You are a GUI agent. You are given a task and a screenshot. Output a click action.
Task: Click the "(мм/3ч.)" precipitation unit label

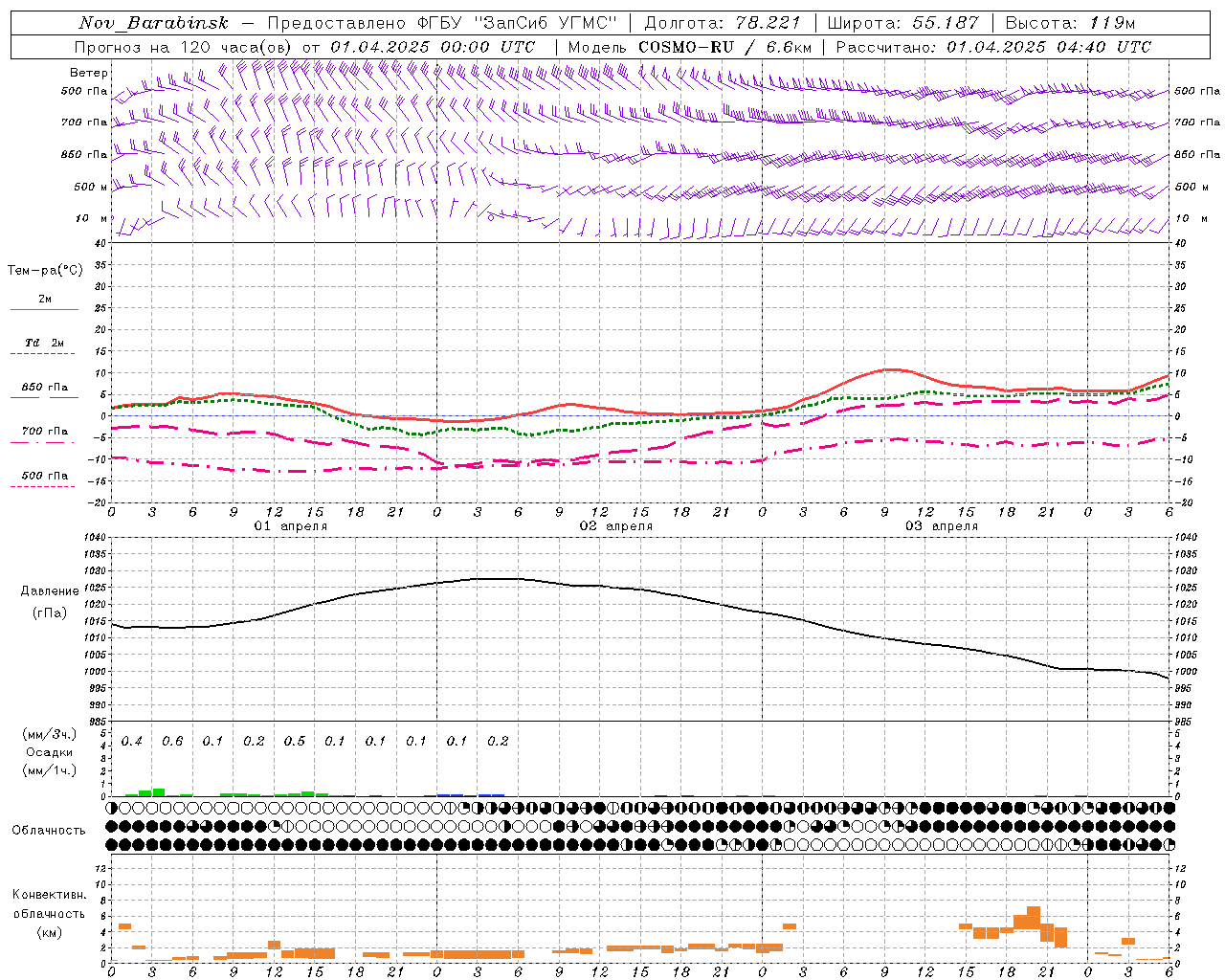click(50, 734)
